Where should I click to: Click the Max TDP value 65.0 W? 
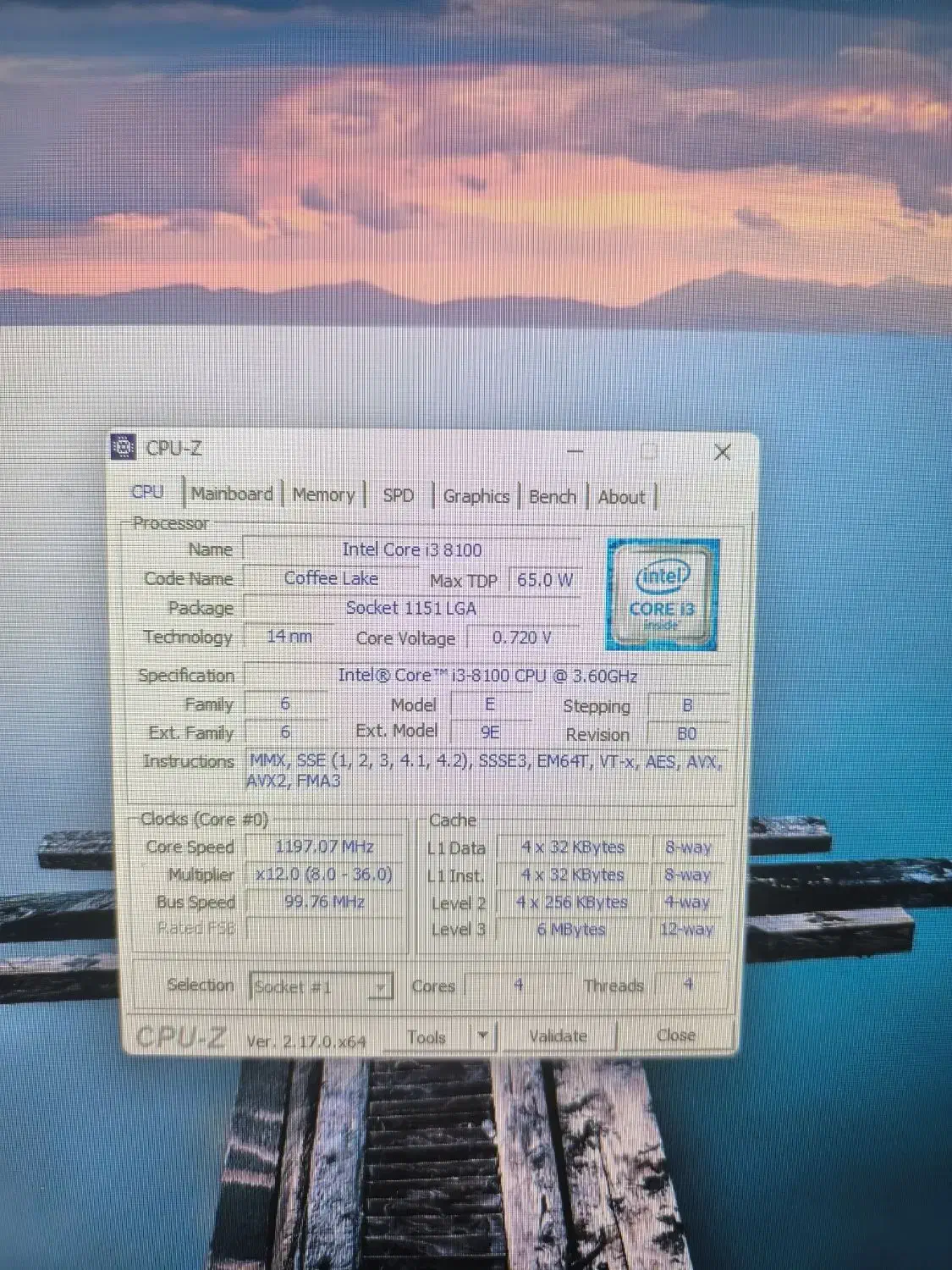[545, 580]
